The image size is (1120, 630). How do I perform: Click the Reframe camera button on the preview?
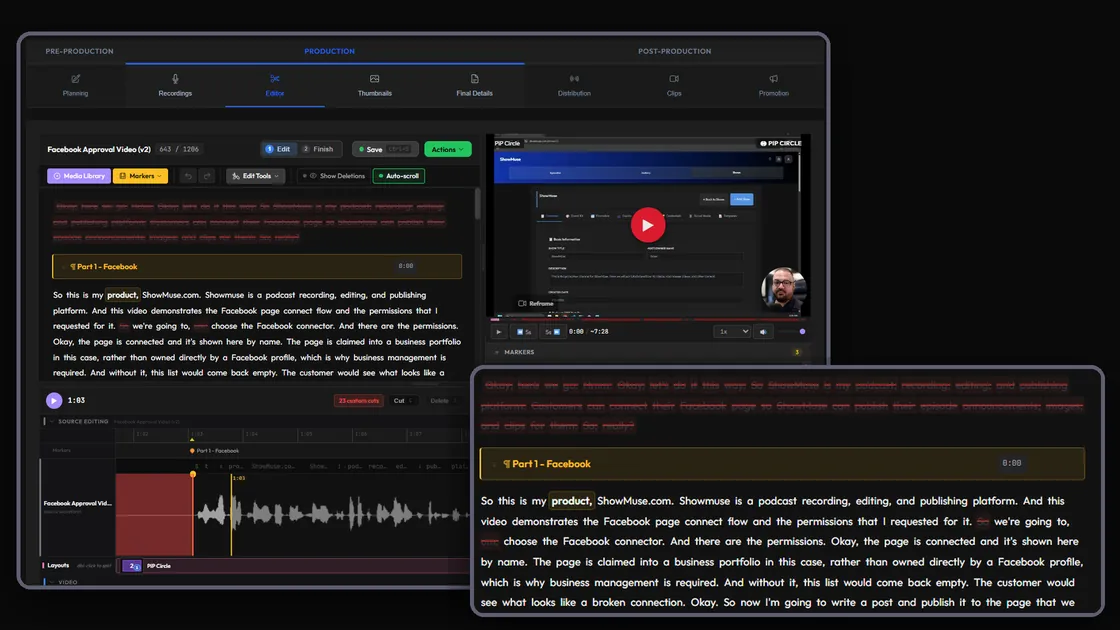[x=536, y=304]
